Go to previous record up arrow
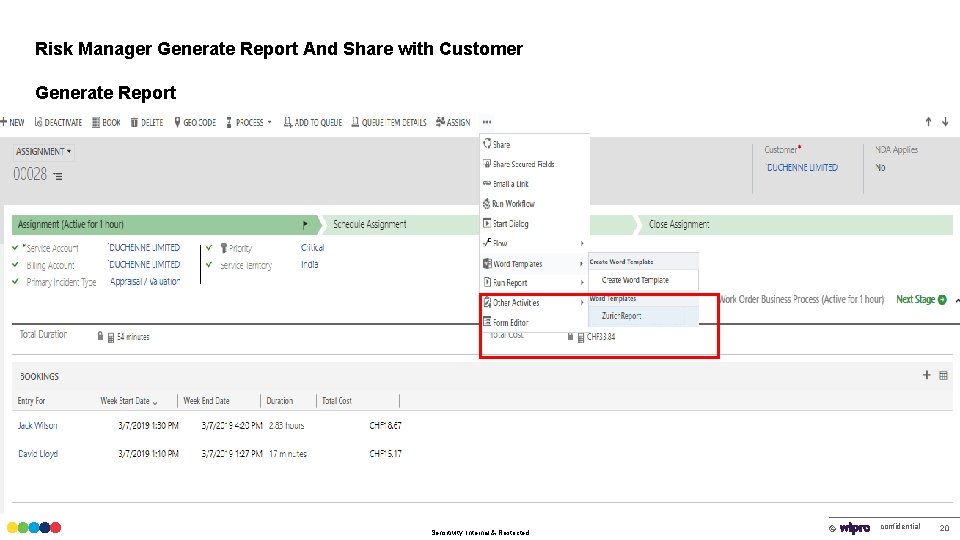Screen dimensions: 960x540 pyautogui.click(x=928, y=122)
